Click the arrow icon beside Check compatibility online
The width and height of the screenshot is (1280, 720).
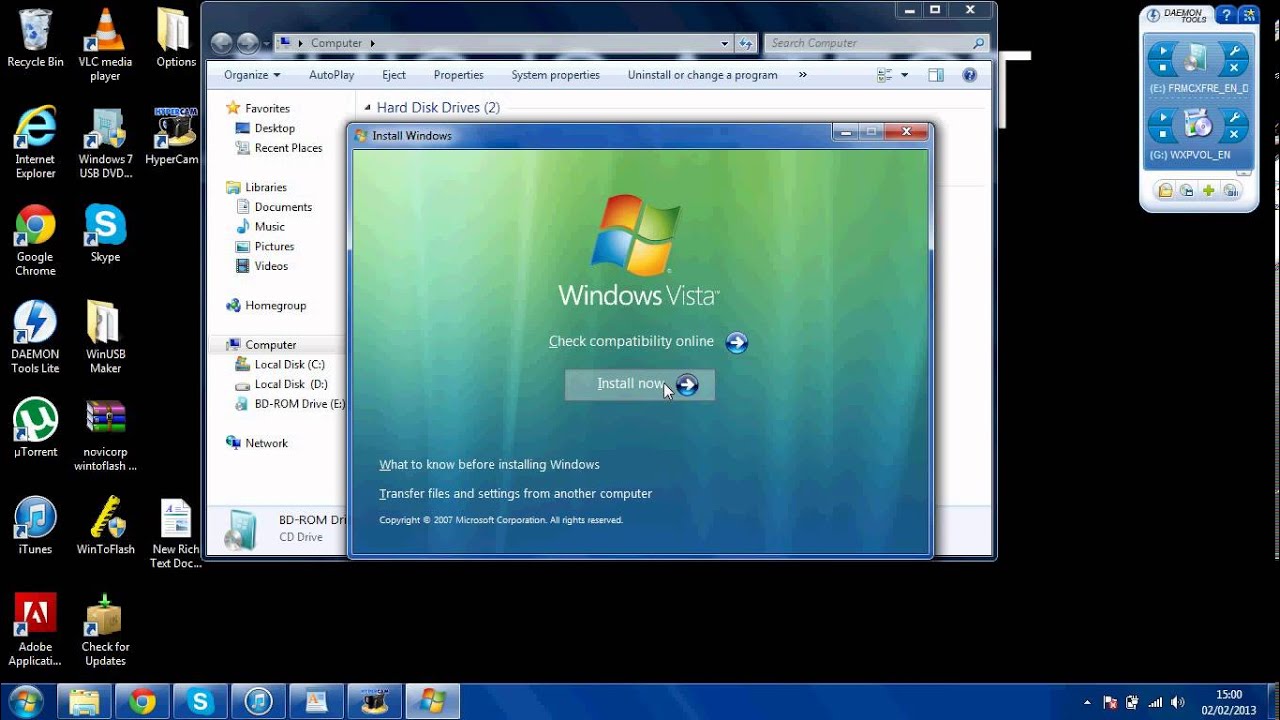click(737, 343)
